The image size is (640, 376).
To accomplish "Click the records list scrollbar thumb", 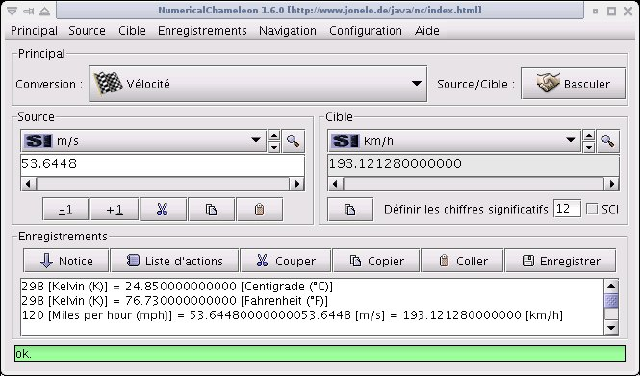I will tap(611, 301).
